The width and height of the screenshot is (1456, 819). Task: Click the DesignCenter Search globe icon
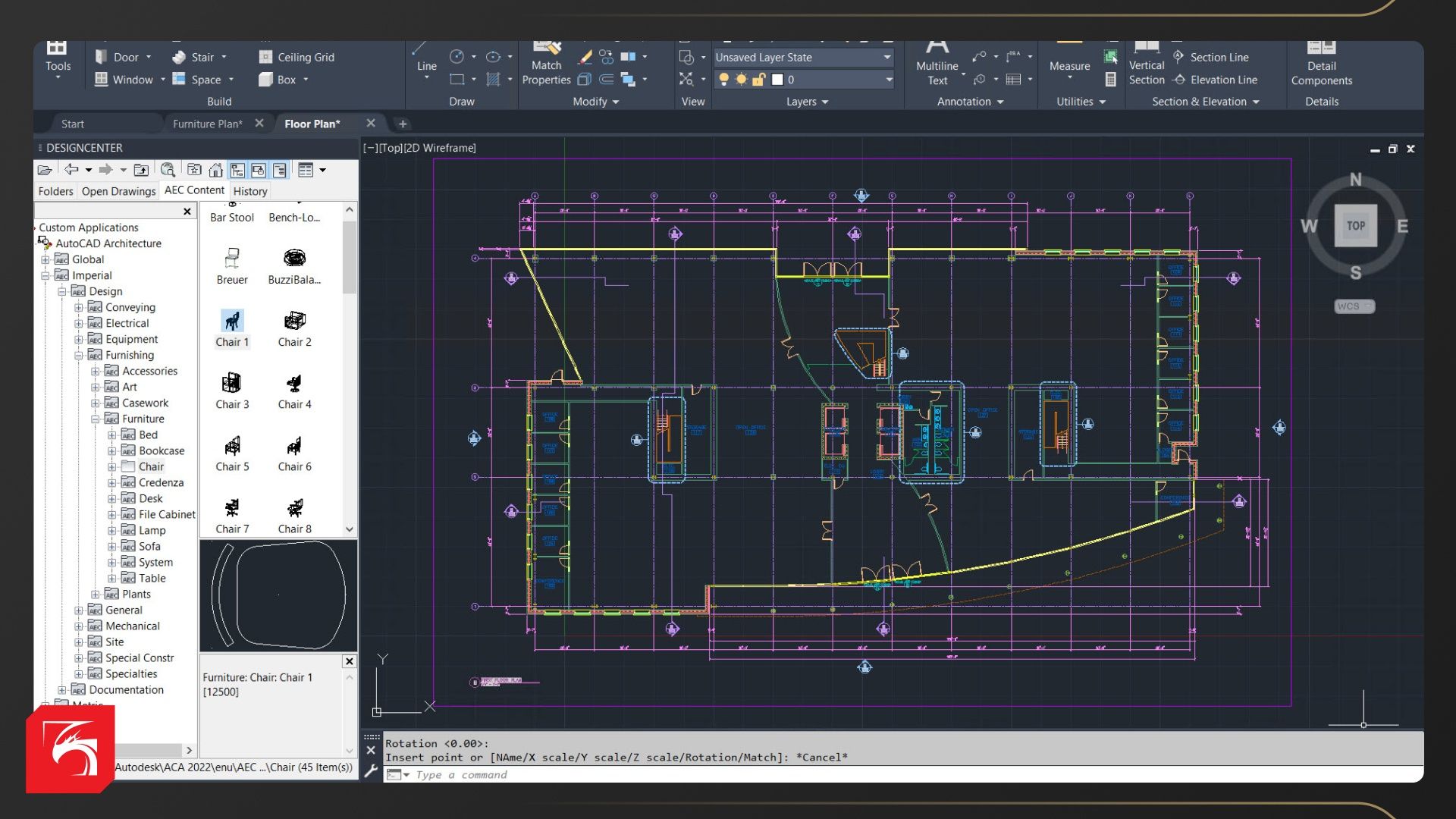168,170
